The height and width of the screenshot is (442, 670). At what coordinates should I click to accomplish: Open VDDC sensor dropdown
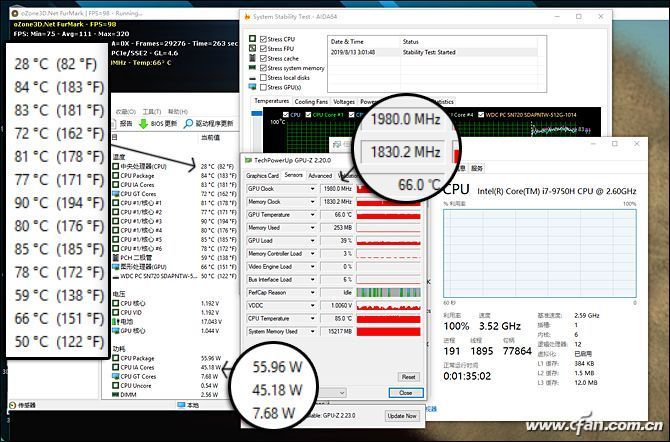[x=313, y=305]
